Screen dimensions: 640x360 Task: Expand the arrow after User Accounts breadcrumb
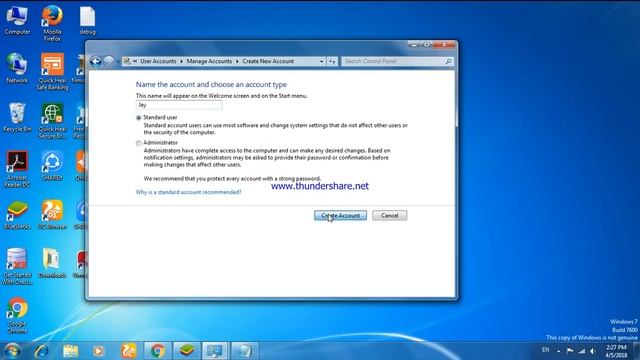click(182, 61)
